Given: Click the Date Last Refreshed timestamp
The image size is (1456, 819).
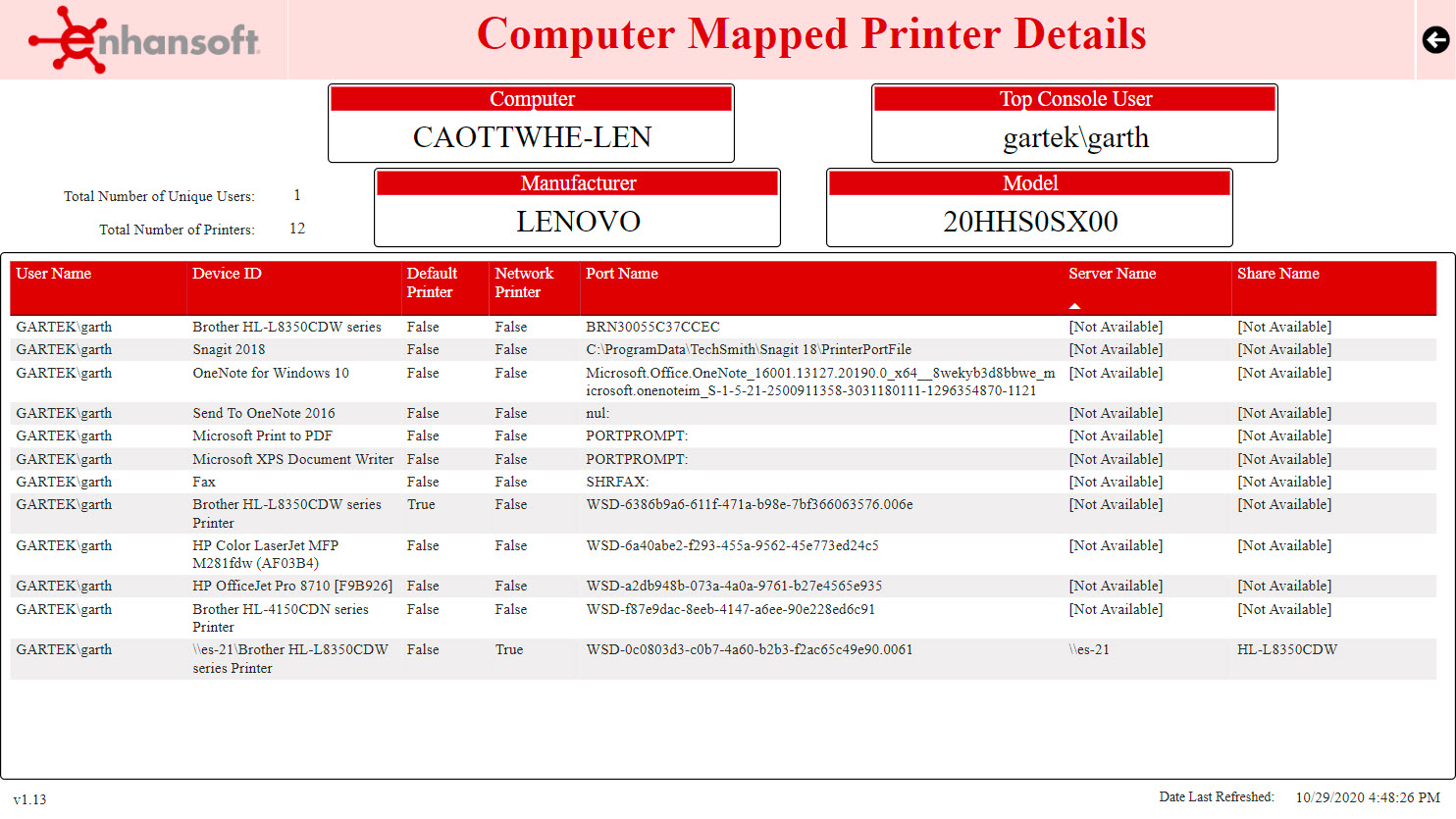Looking at the screenshot, I should [x=1366, y=796].
